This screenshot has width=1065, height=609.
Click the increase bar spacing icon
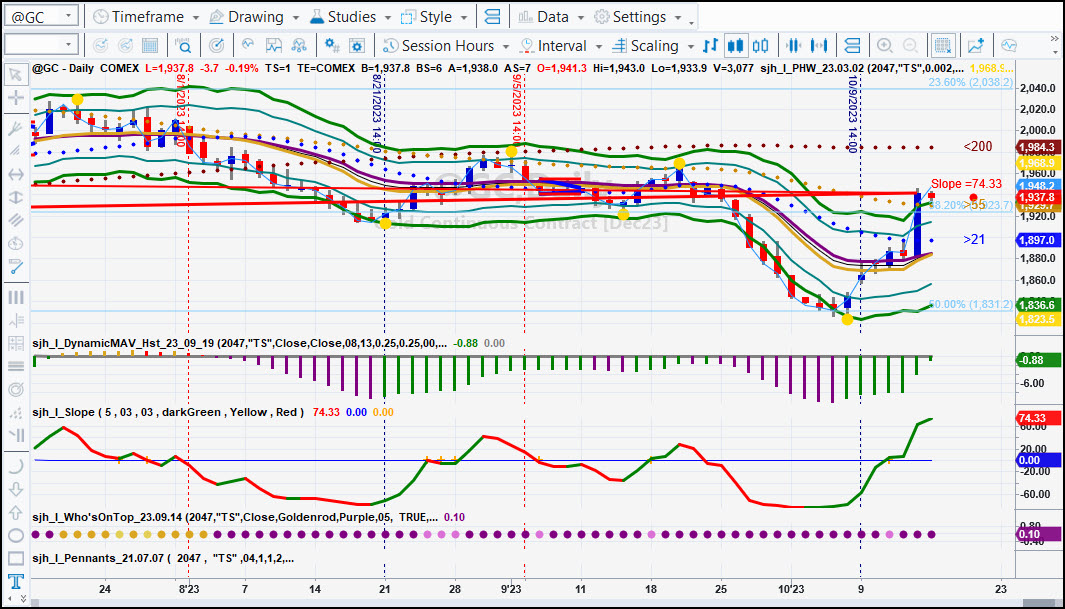click(x=819, y=45)
